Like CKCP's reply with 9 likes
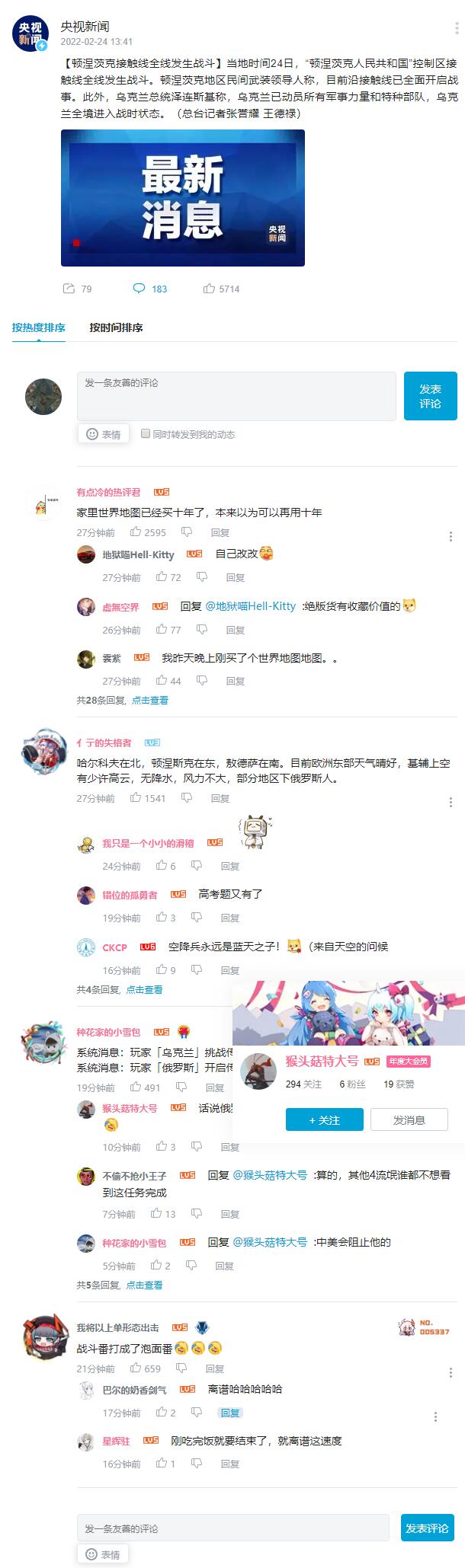This screenshot has width=465, height=1568. tap(162, 970)
